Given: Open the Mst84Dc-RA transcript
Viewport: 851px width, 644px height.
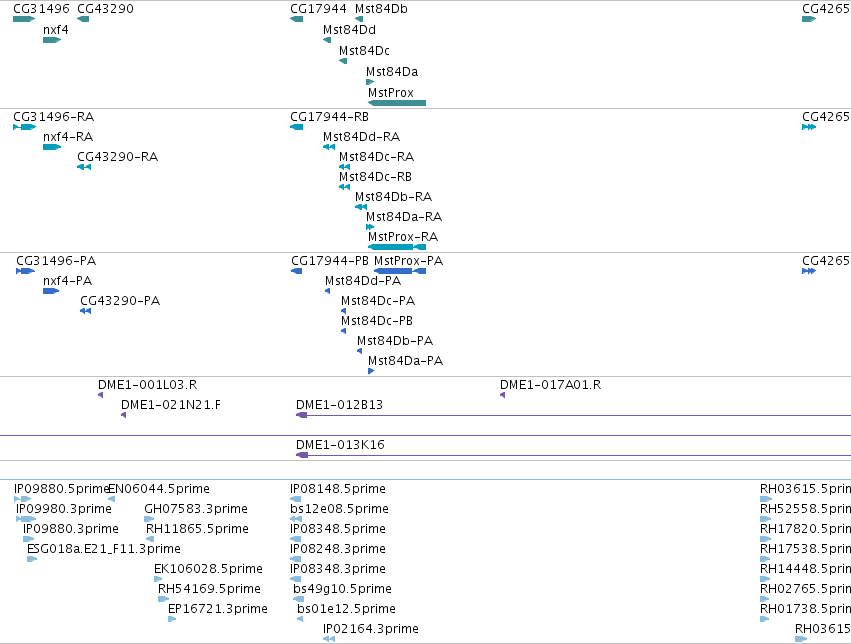Looking at the screenshot, I should click(344, 167).
